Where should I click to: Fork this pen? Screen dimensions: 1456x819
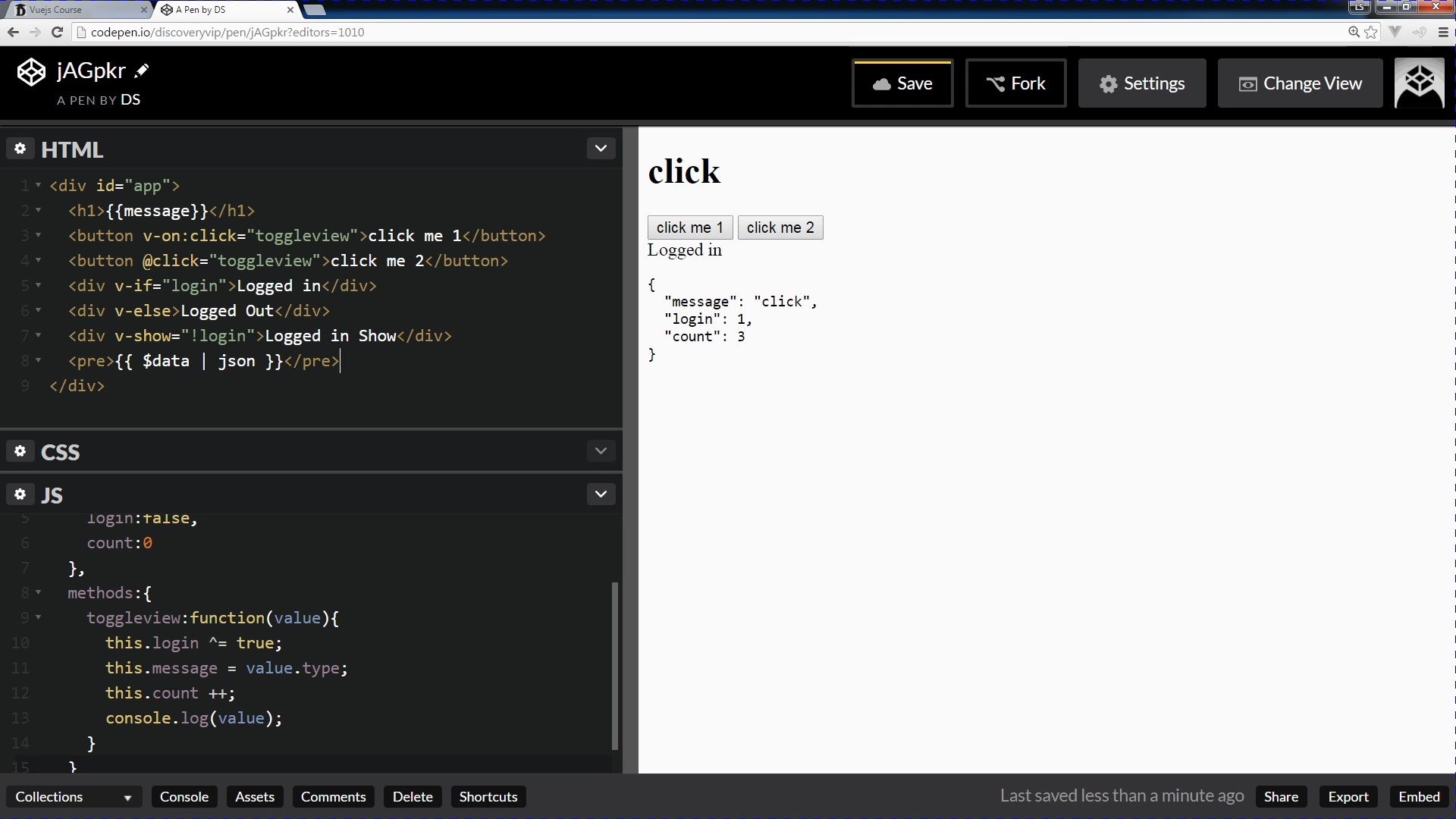1015,83
